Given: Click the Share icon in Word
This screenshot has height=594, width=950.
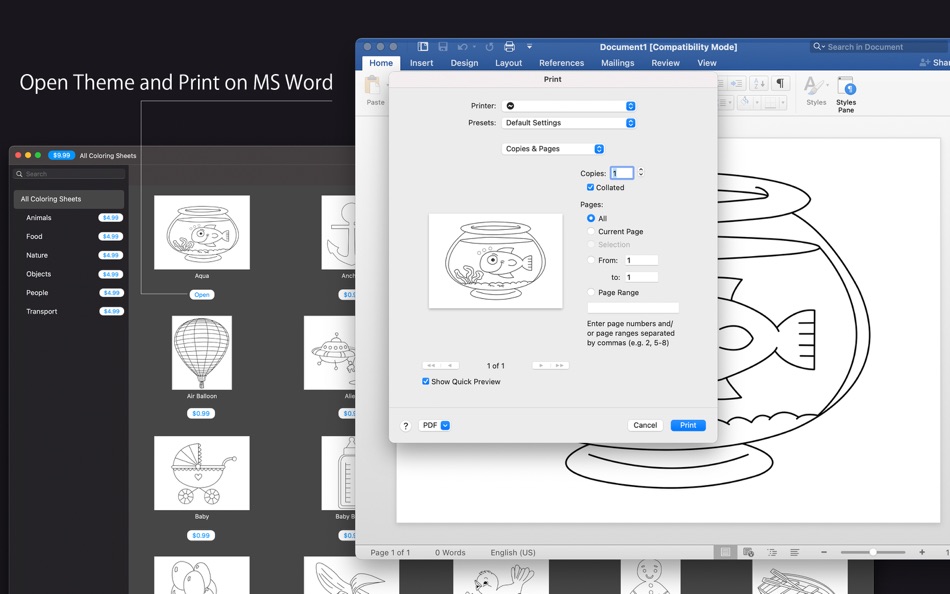Looking at the screenshot, I should pyautogui.click(x=925, y=62).
